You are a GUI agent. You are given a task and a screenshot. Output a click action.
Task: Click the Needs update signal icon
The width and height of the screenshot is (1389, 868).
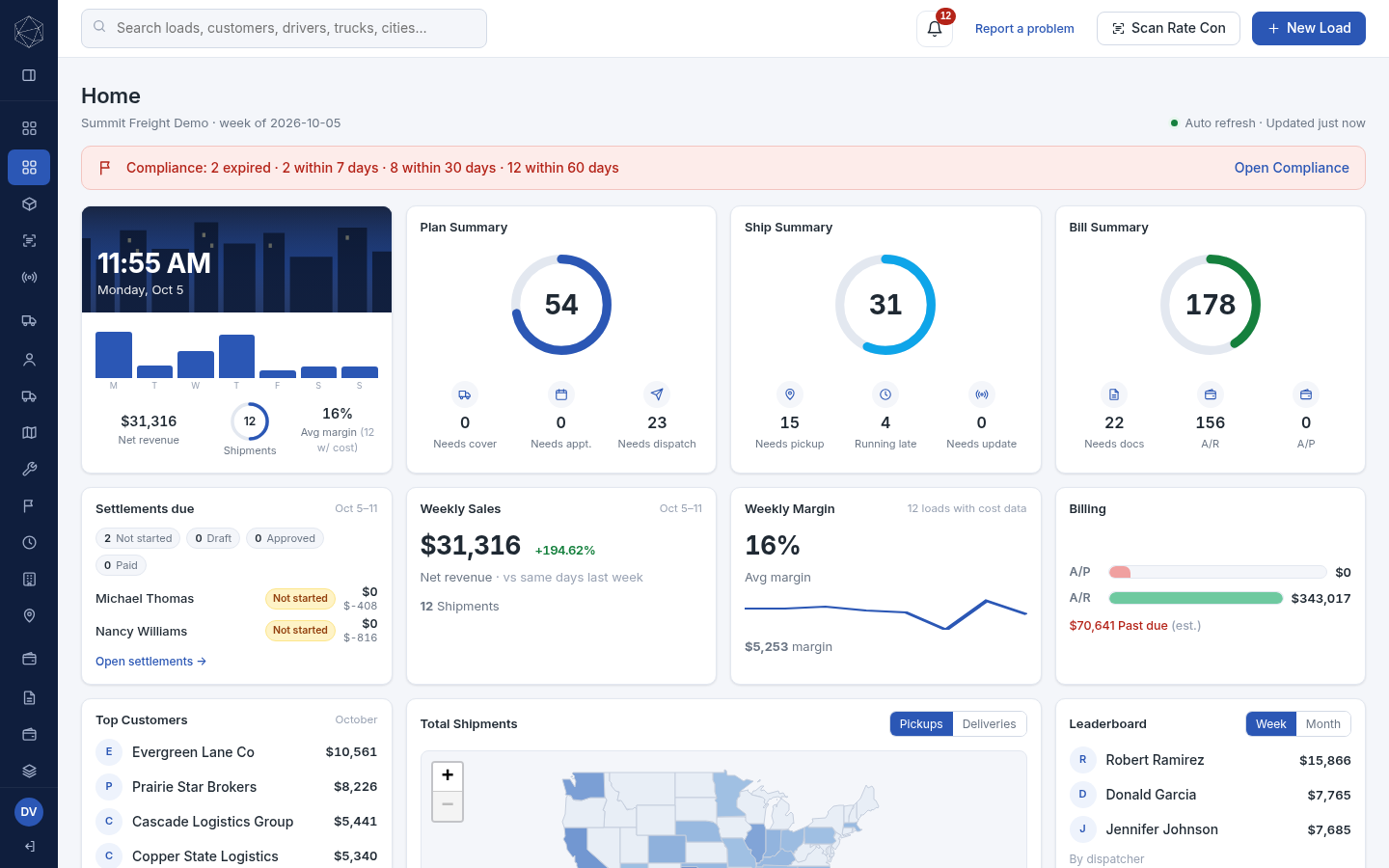tap(982, 394)
